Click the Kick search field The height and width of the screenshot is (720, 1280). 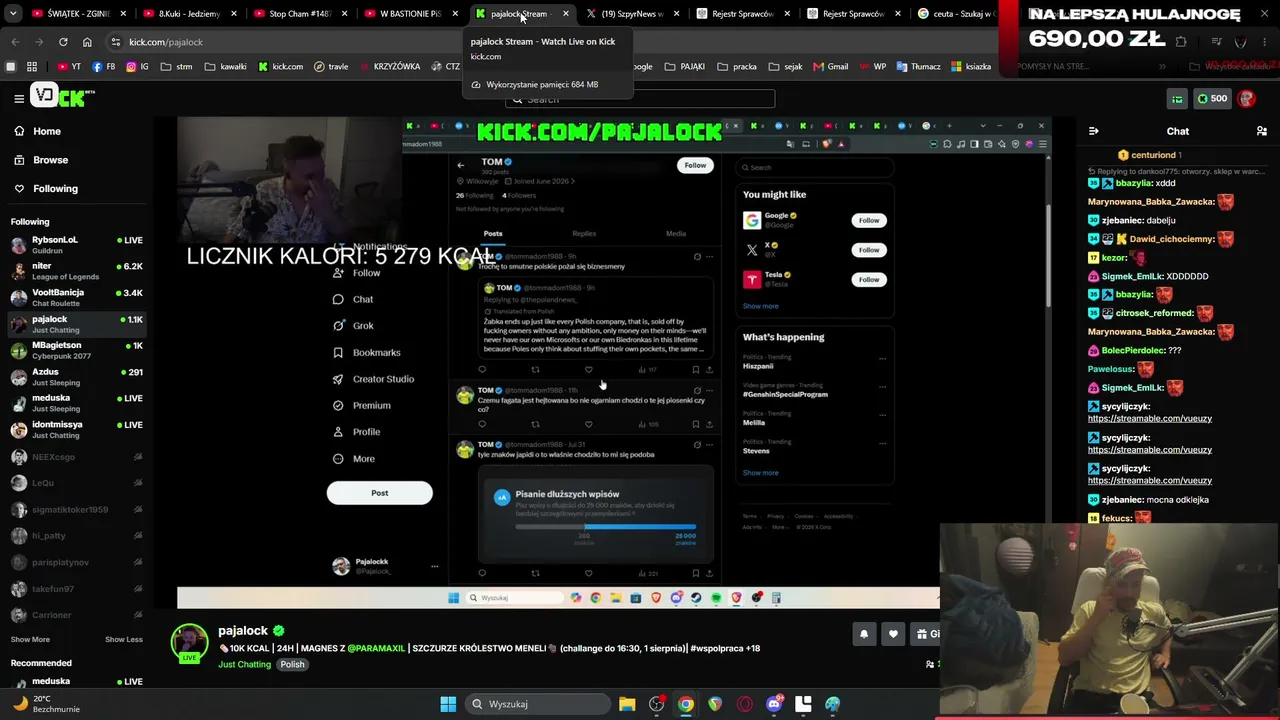point(640,99)
